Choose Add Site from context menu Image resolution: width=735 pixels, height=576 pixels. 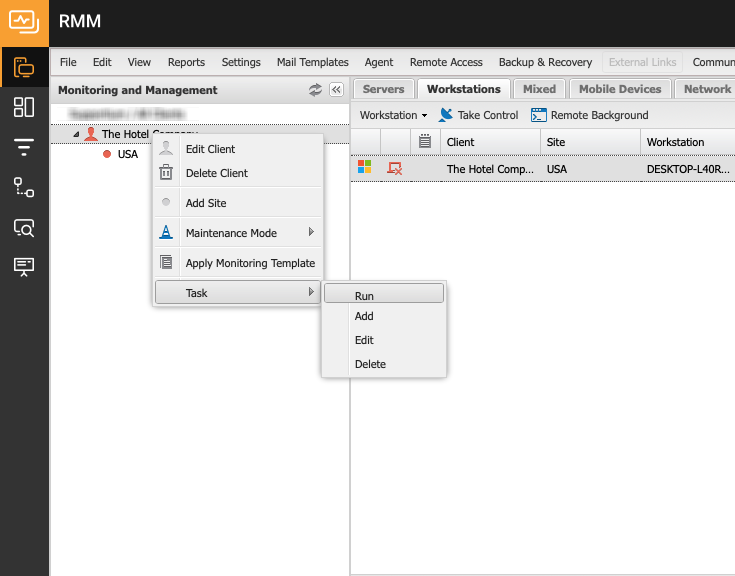[x=238, y=203]
